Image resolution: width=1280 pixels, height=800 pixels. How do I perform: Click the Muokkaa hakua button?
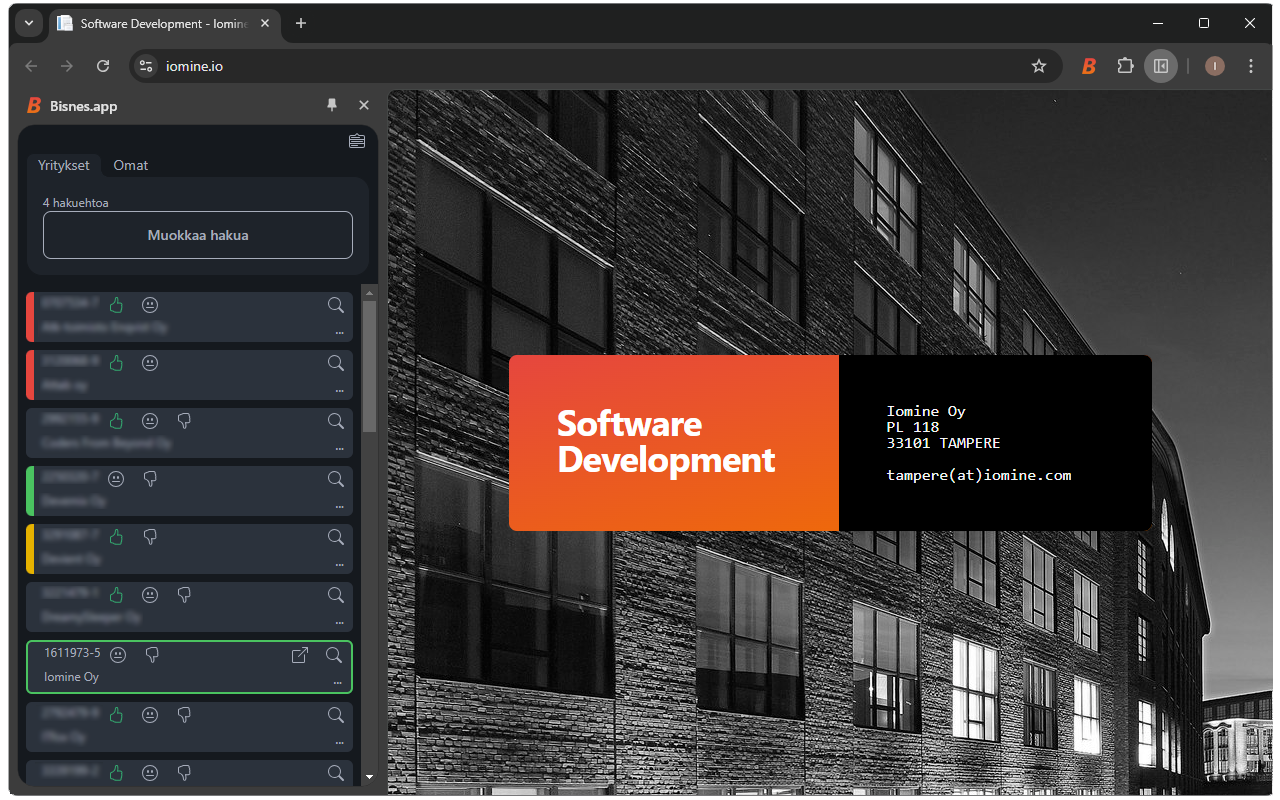(198, 235)
